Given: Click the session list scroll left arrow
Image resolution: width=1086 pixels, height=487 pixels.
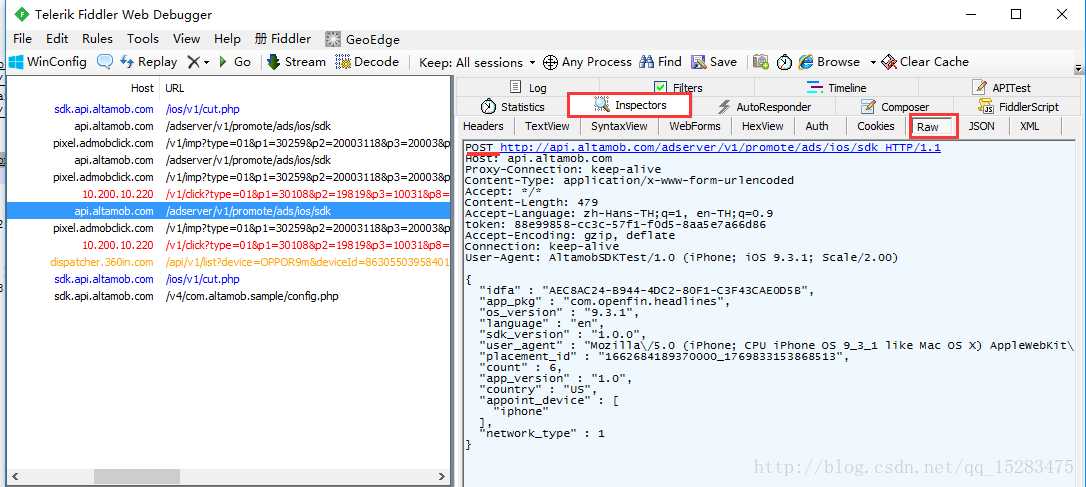Looking at the screenshot, I should (x=15, y=477).
